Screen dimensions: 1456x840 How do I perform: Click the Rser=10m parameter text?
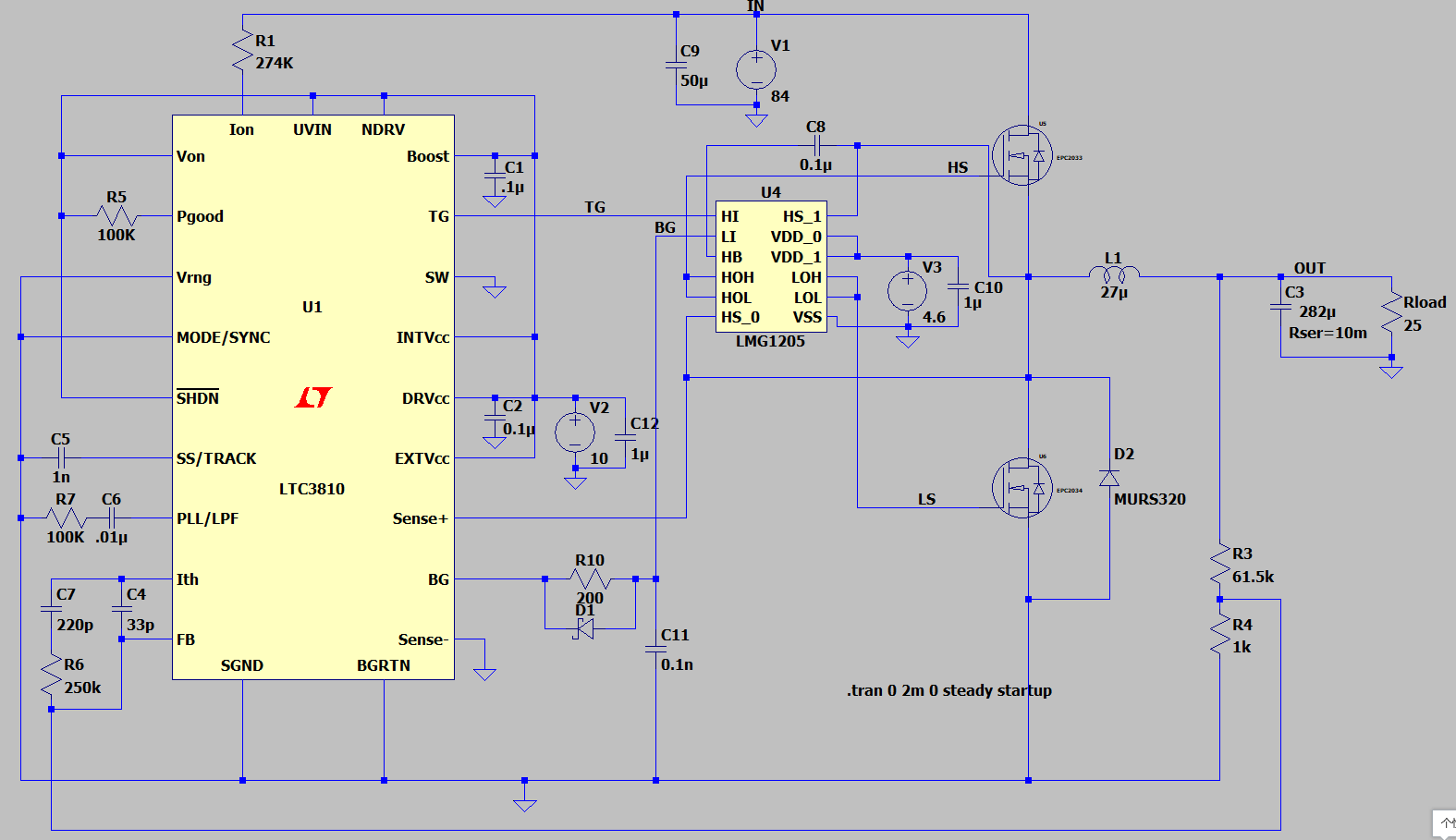coord(1328,333)
